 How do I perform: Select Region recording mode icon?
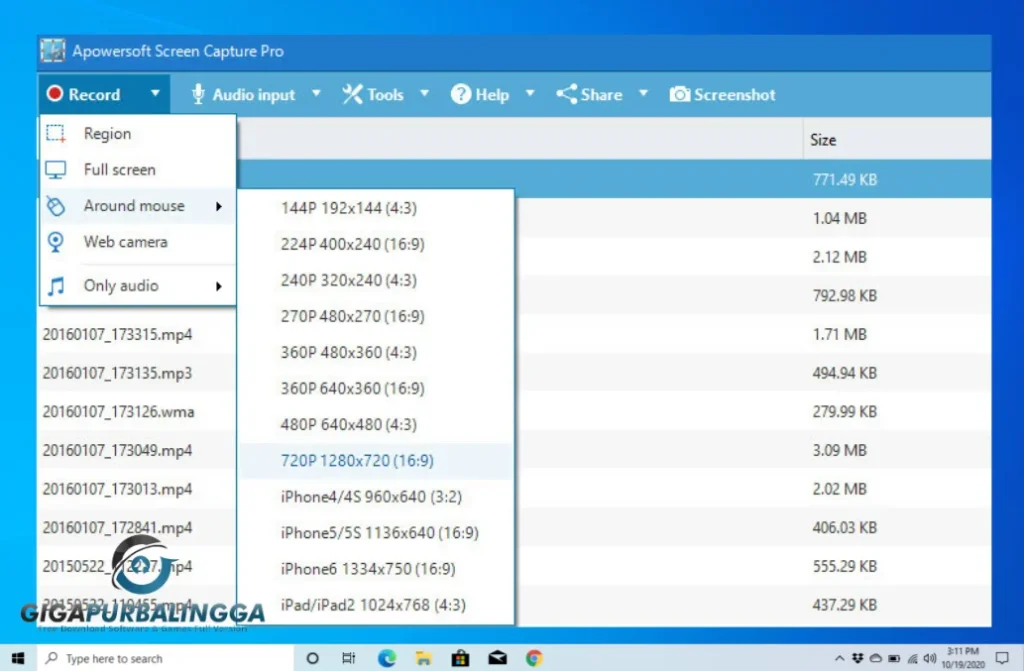coord(57,133)
